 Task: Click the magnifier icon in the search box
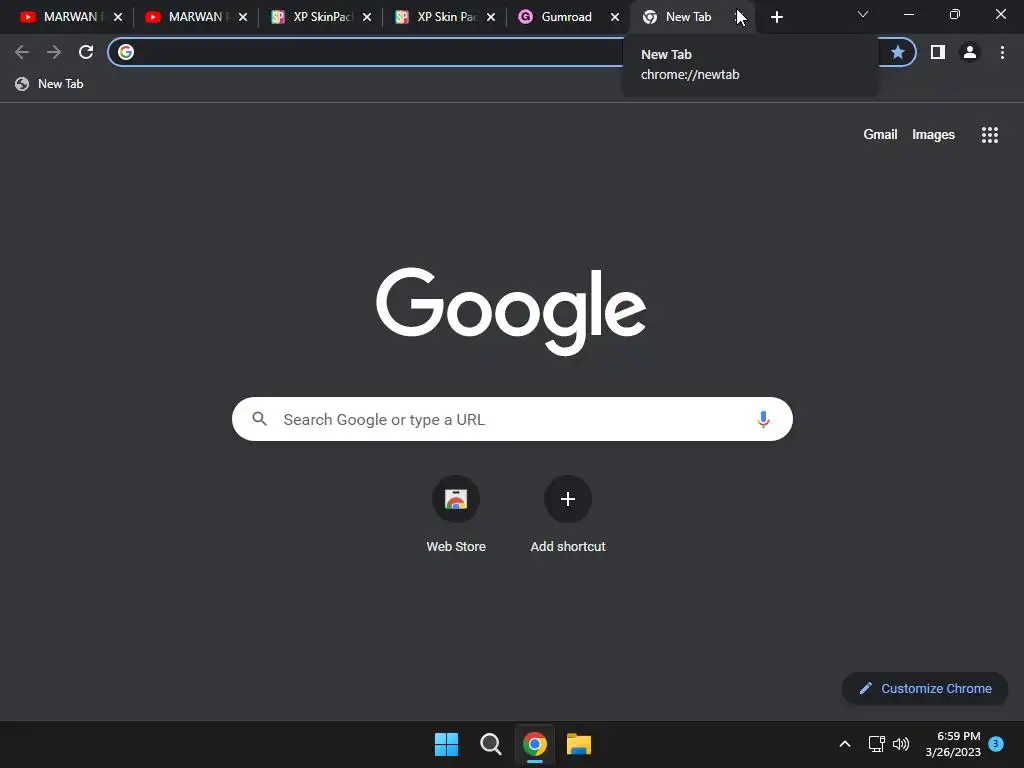[259, 419]
